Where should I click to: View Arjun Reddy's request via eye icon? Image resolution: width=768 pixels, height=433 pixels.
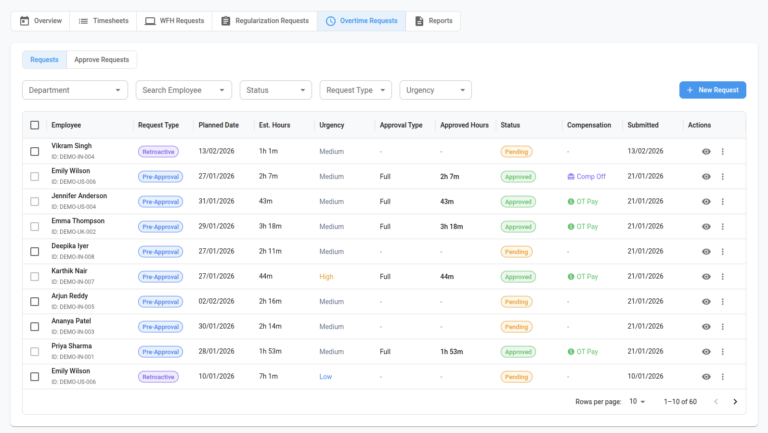[x=706, y=302]
